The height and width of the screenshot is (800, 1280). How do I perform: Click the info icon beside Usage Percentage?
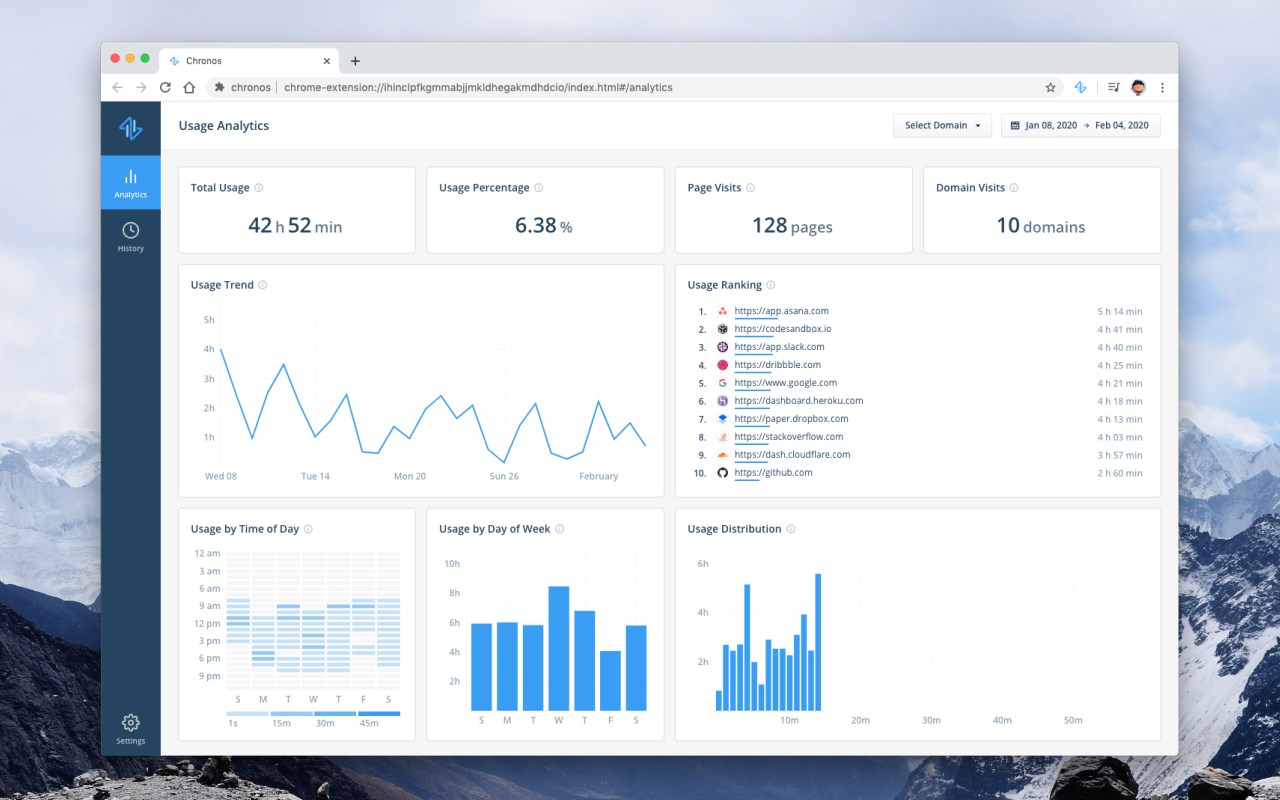pyautogui.click(x=539, y=188)
